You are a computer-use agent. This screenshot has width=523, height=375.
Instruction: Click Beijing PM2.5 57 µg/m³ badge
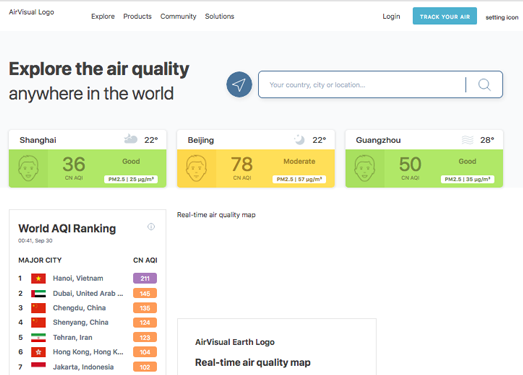(299, 179)
